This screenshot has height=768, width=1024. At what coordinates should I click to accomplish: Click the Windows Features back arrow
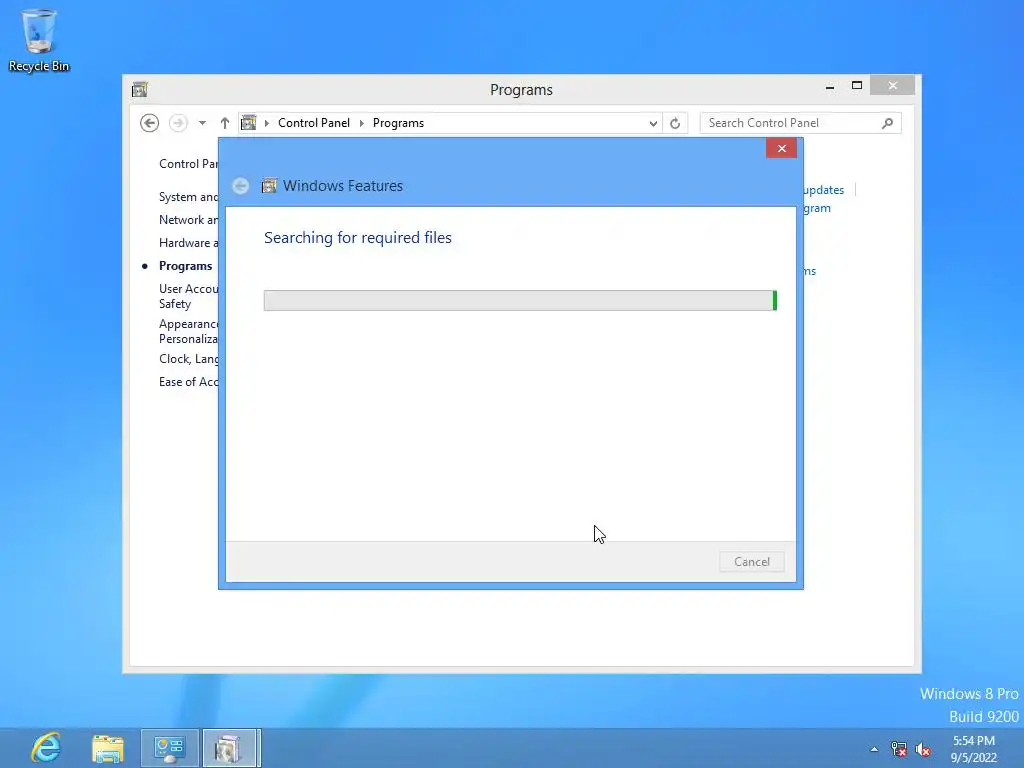[x=241, y=186]
